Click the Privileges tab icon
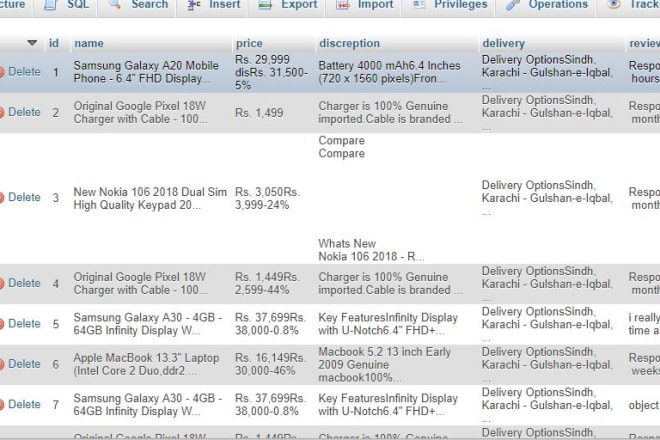This screenshot has height=440, width=660. click(418, 4)
